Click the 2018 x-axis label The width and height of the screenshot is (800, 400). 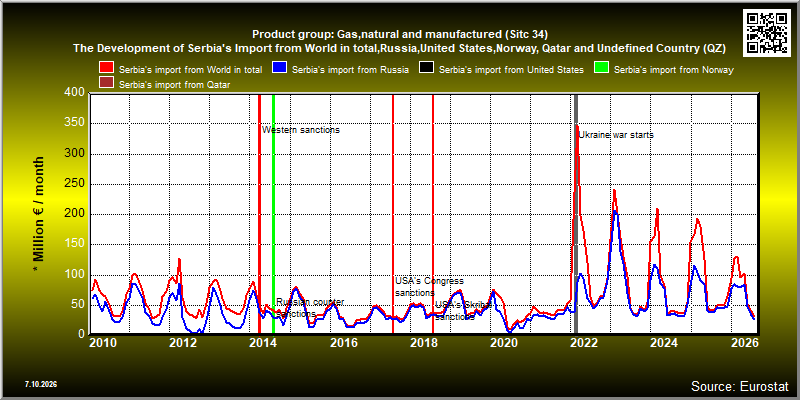(x=423, y=343)
